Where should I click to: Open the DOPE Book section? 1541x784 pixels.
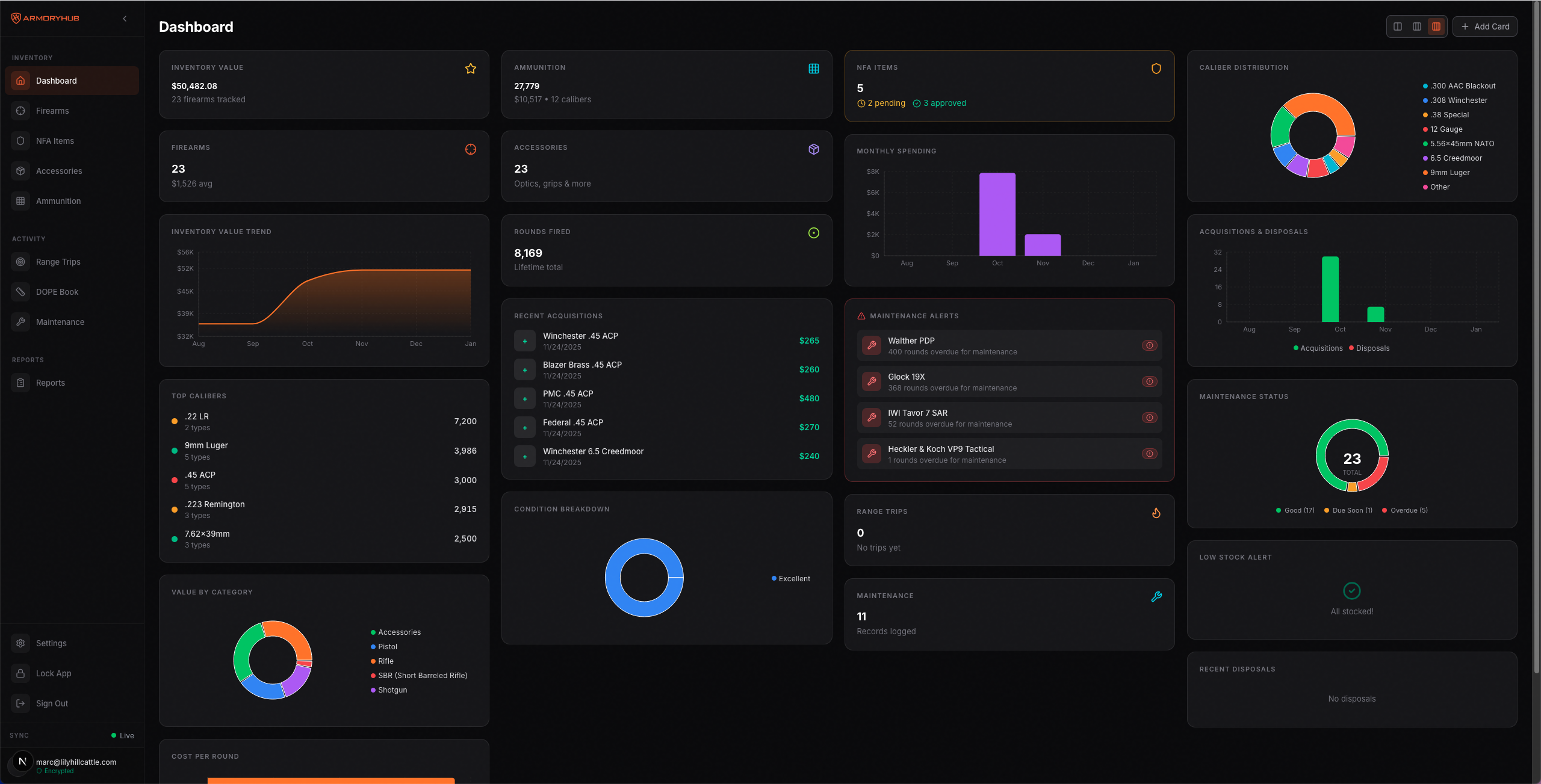point(57,292)
